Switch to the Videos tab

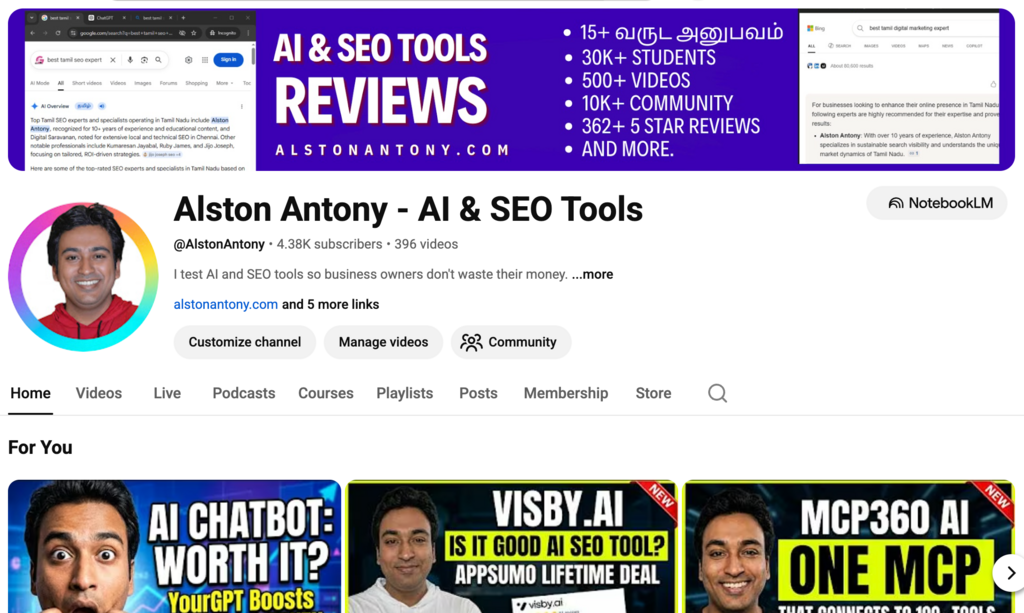[x=99, y=393]
